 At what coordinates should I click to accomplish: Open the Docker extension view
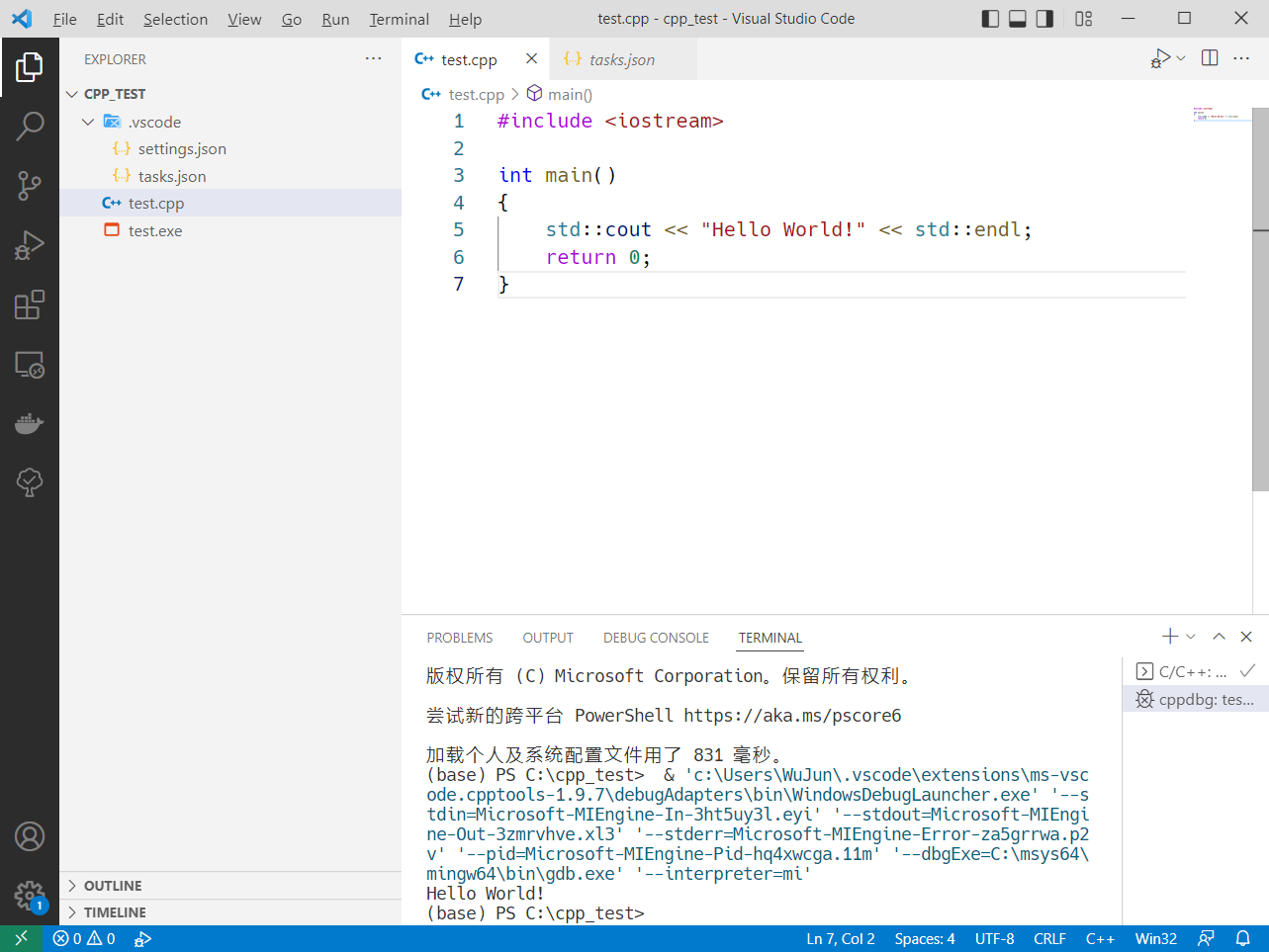[30, 423]
